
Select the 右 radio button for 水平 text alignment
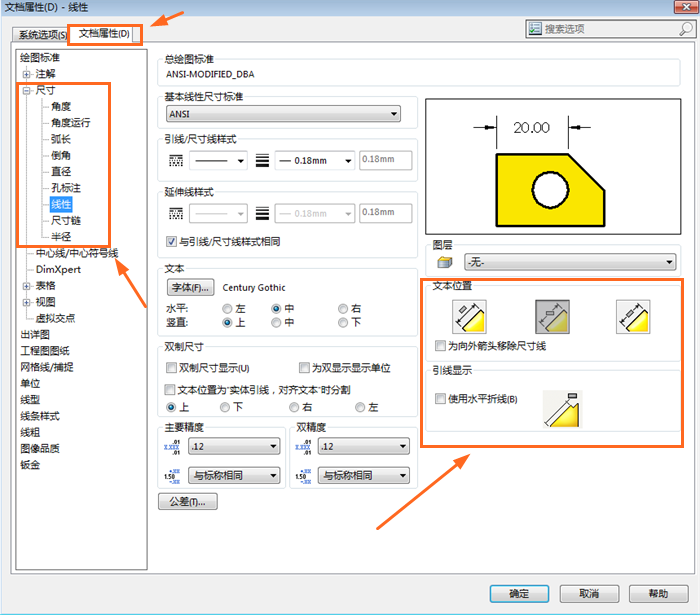343,309
